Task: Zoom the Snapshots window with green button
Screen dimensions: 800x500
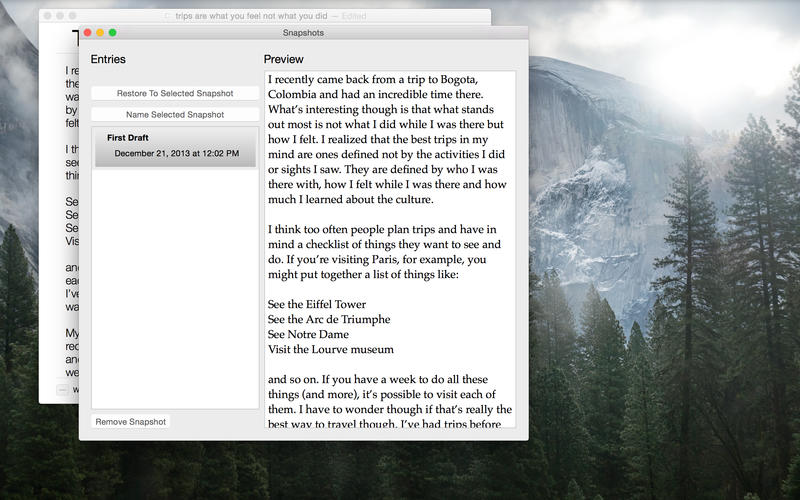Action: point(113,33)
